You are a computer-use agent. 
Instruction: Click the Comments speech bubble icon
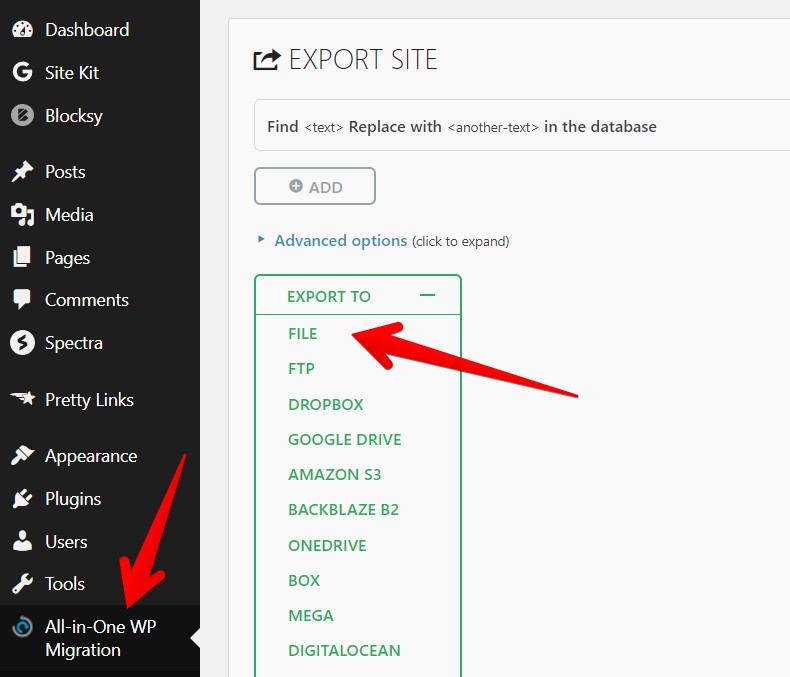pyautogui.click(x=22, y=300)
